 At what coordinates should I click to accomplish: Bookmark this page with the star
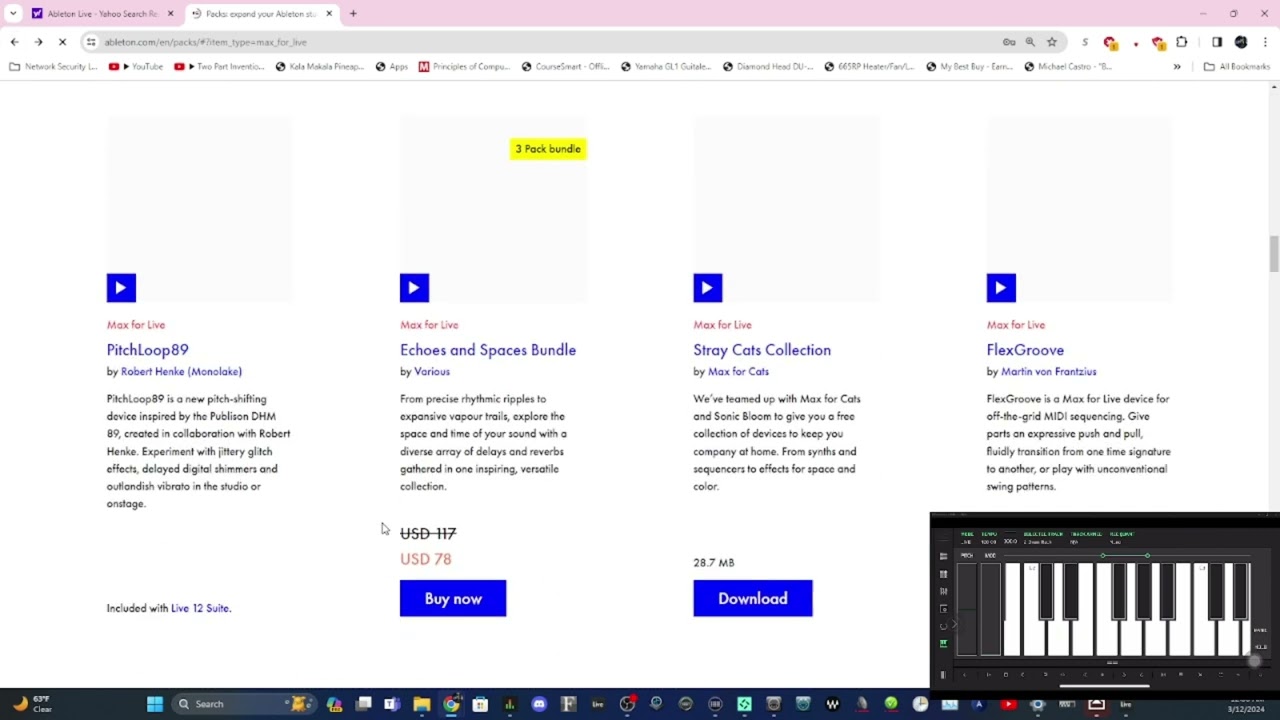point(1052,42)
